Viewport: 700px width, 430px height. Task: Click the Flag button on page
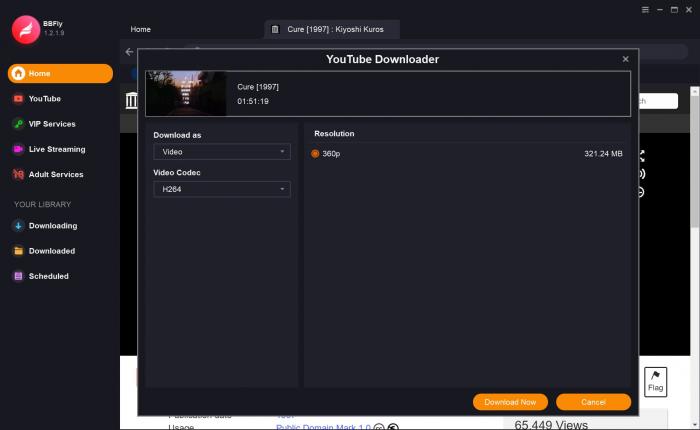(655, 382)
